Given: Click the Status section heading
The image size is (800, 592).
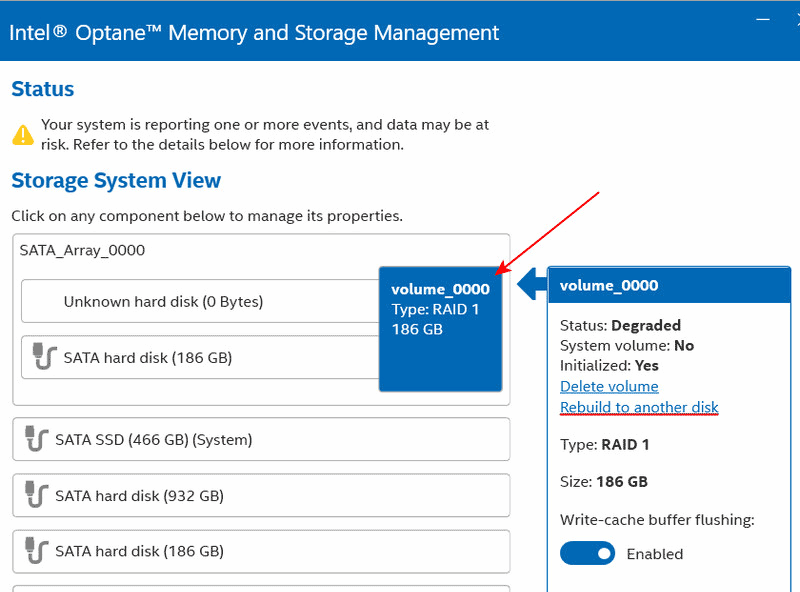Looking at the screenshot, I should coord(43,89).
